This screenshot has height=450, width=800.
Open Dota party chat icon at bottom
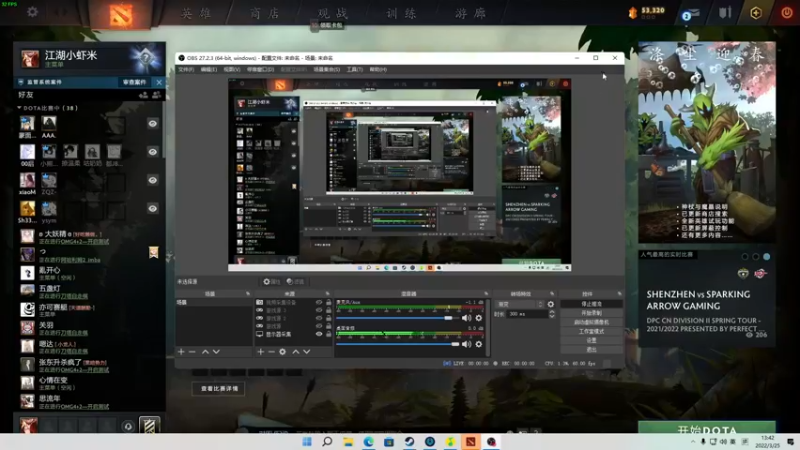click(128, 426)
